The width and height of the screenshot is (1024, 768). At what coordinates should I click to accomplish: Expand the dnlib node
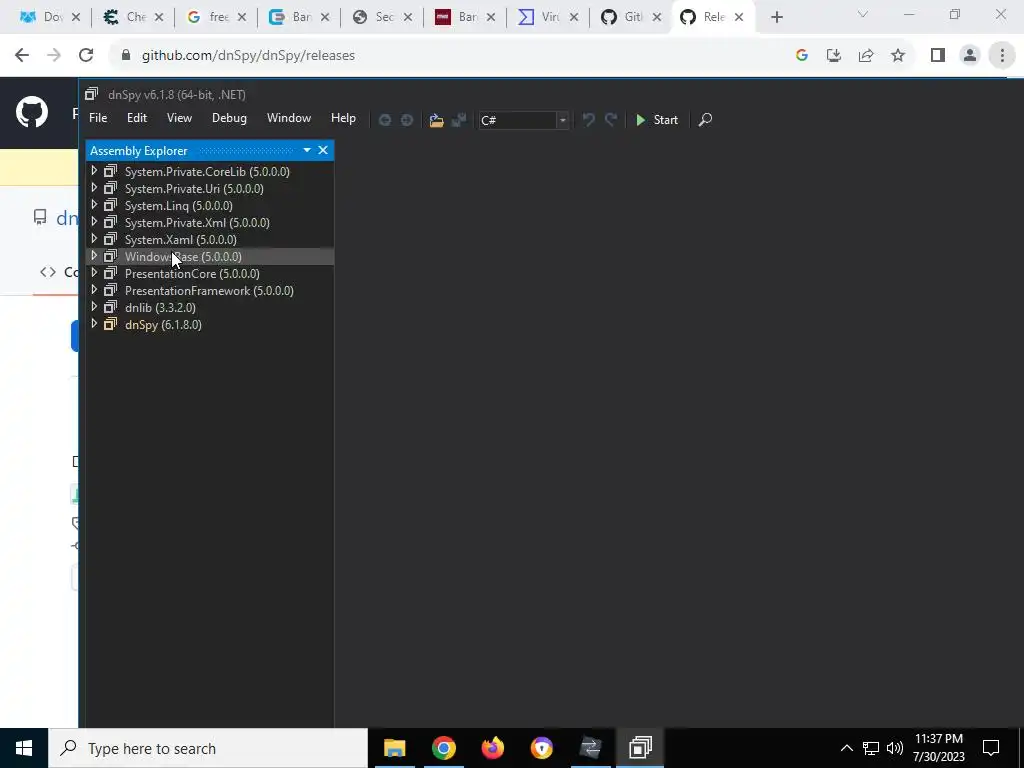[x=94, y=307]
